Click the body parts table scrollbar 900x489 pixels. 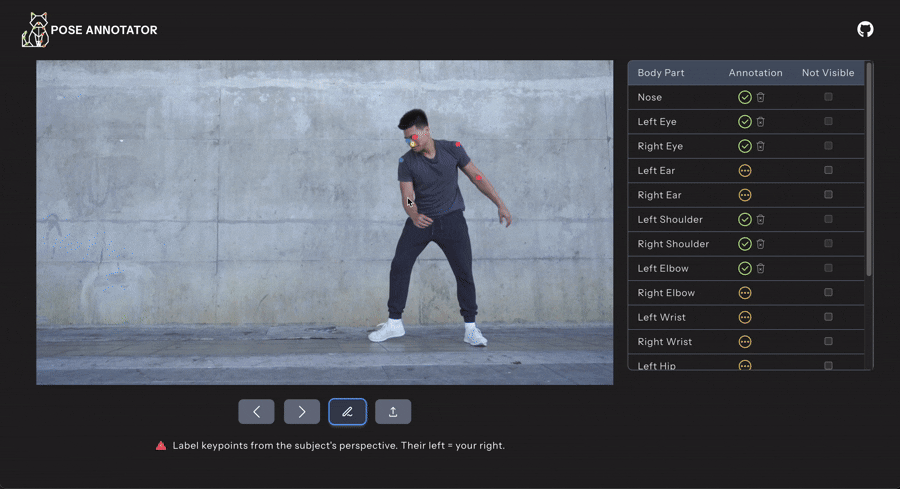pos(869,169)
